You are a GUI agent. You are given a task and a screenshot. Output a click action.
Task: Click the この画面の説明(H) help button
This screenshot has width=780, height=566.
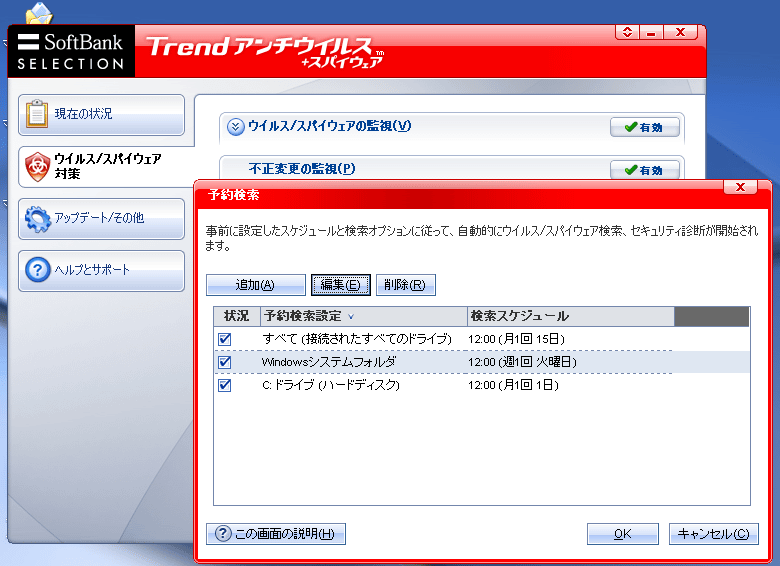276,534
